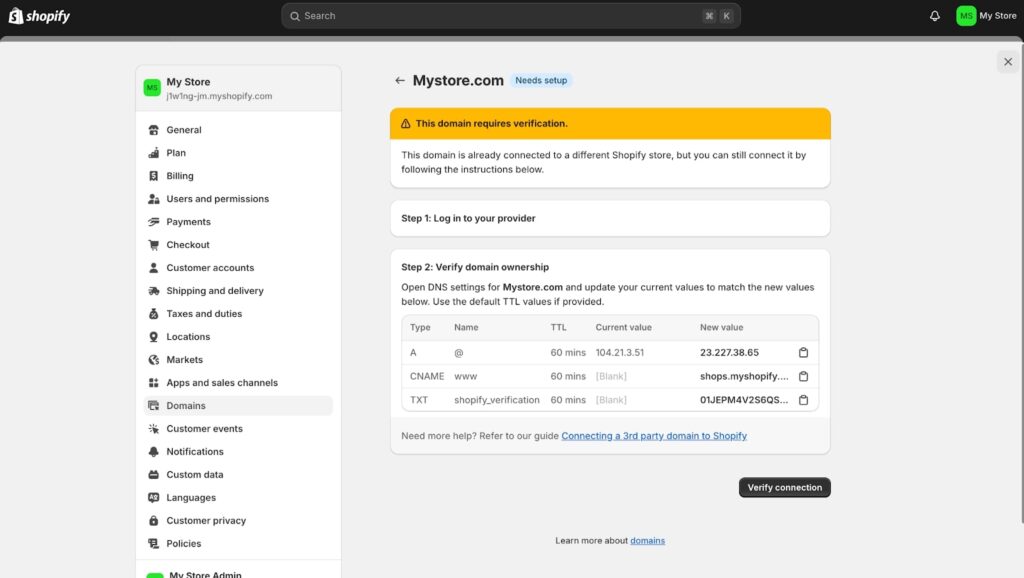Copy the A record new value
This screenshot has width=1024, height=578.
(803, 353)
